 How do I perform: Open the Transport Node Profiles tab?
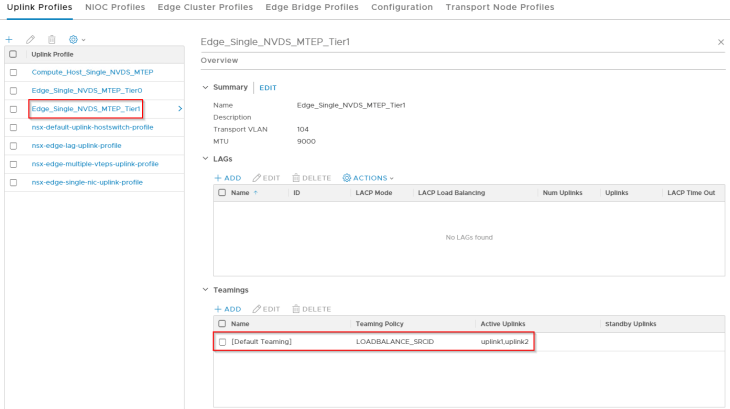pos(499,7)
